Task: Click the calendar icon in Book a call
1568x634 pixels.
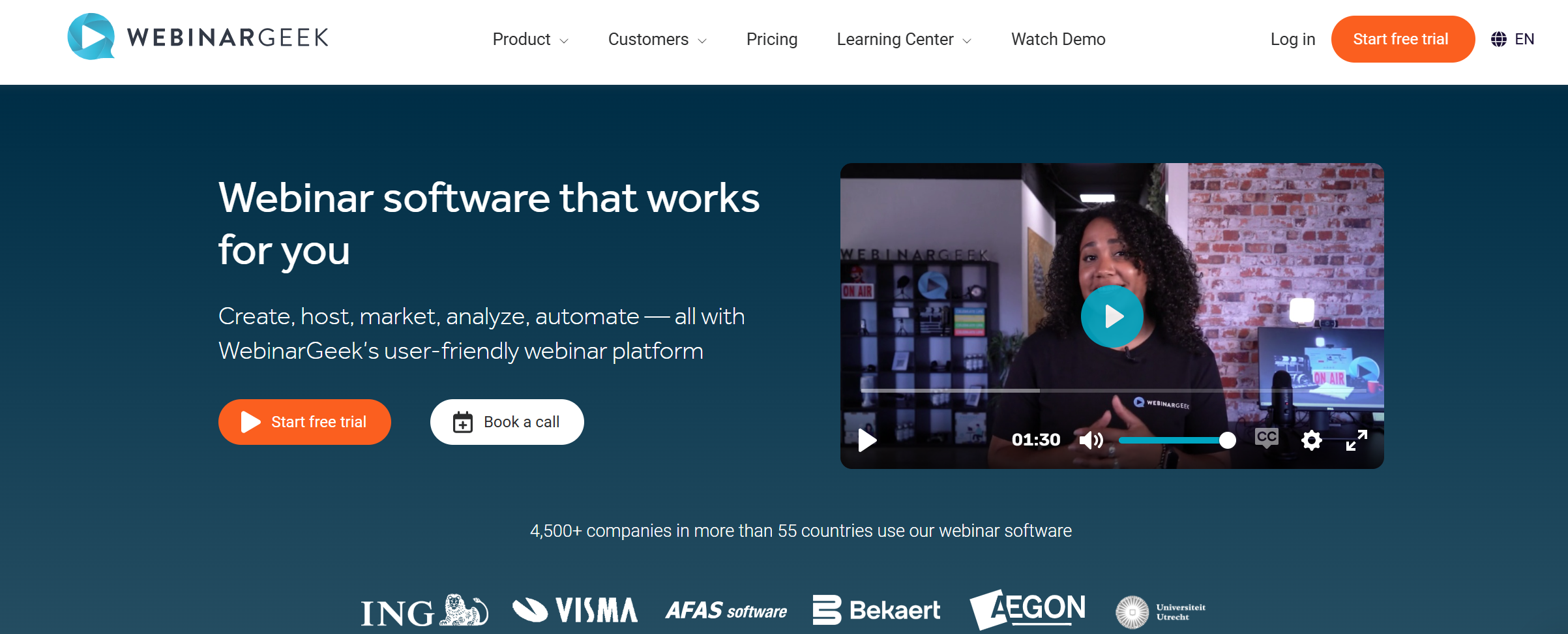Action: pyautogui.click(x=463, y=422)
